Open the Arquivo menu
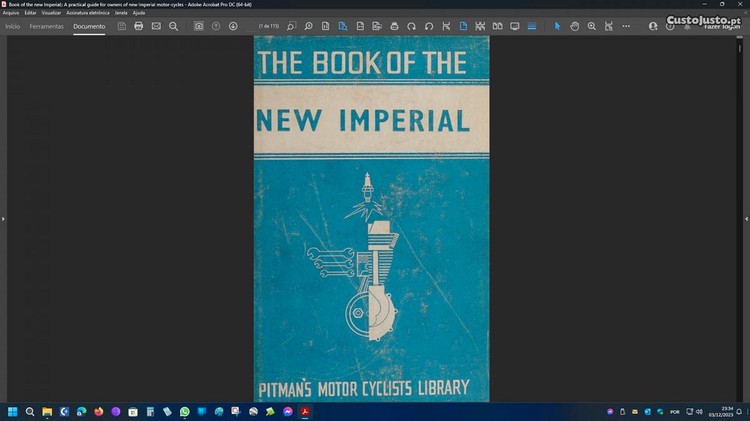Screen dimensions: 750x421 tap(11, 12)
